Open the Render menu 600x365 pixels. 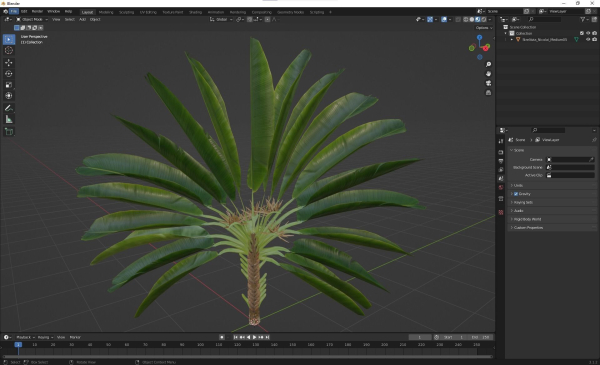37,11
